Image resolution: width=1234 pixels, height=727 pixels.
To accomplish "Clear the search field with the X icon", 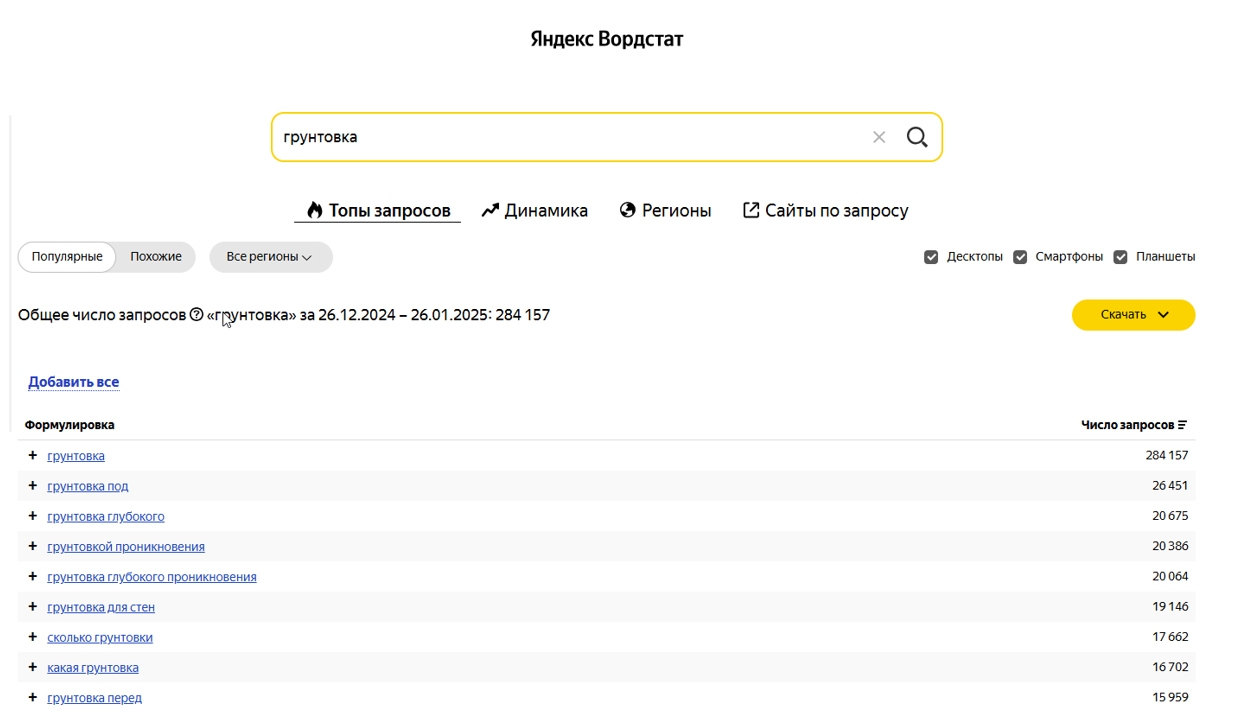I will pyautogui.click(x=879, y=138).
